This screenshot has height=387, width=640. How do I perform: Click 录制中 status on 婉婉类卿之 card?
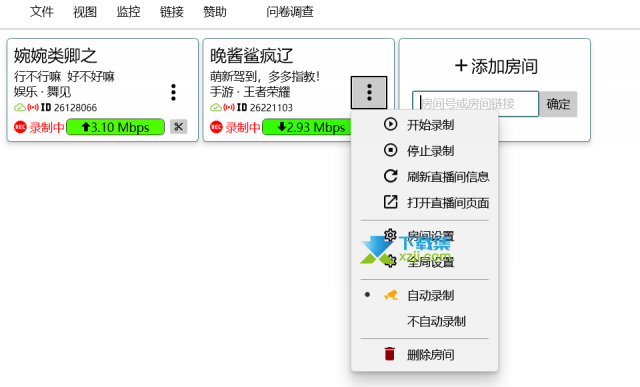coord(47,127)
